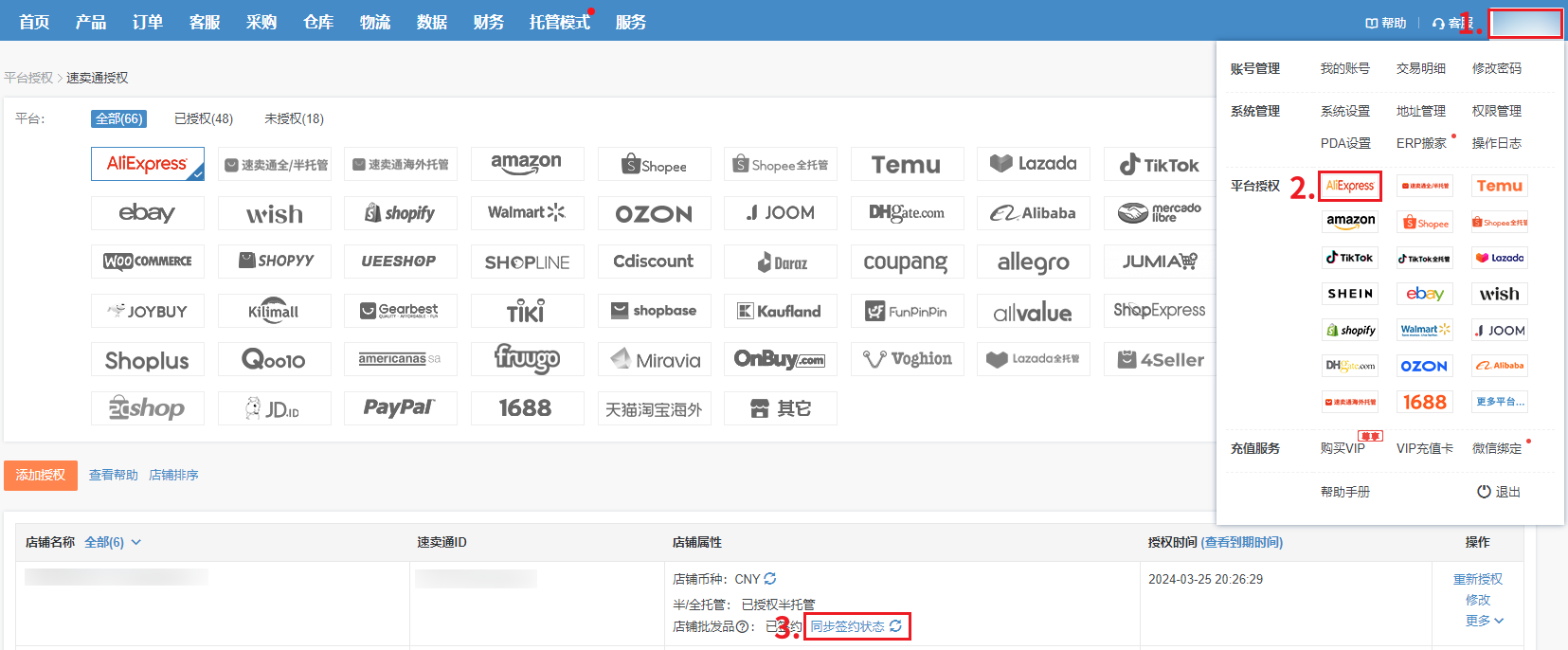The height and width of the screenshot is (650, 1568).
Task: Click 同步签约状态 to sync signing status
Action: pos(856,626)
